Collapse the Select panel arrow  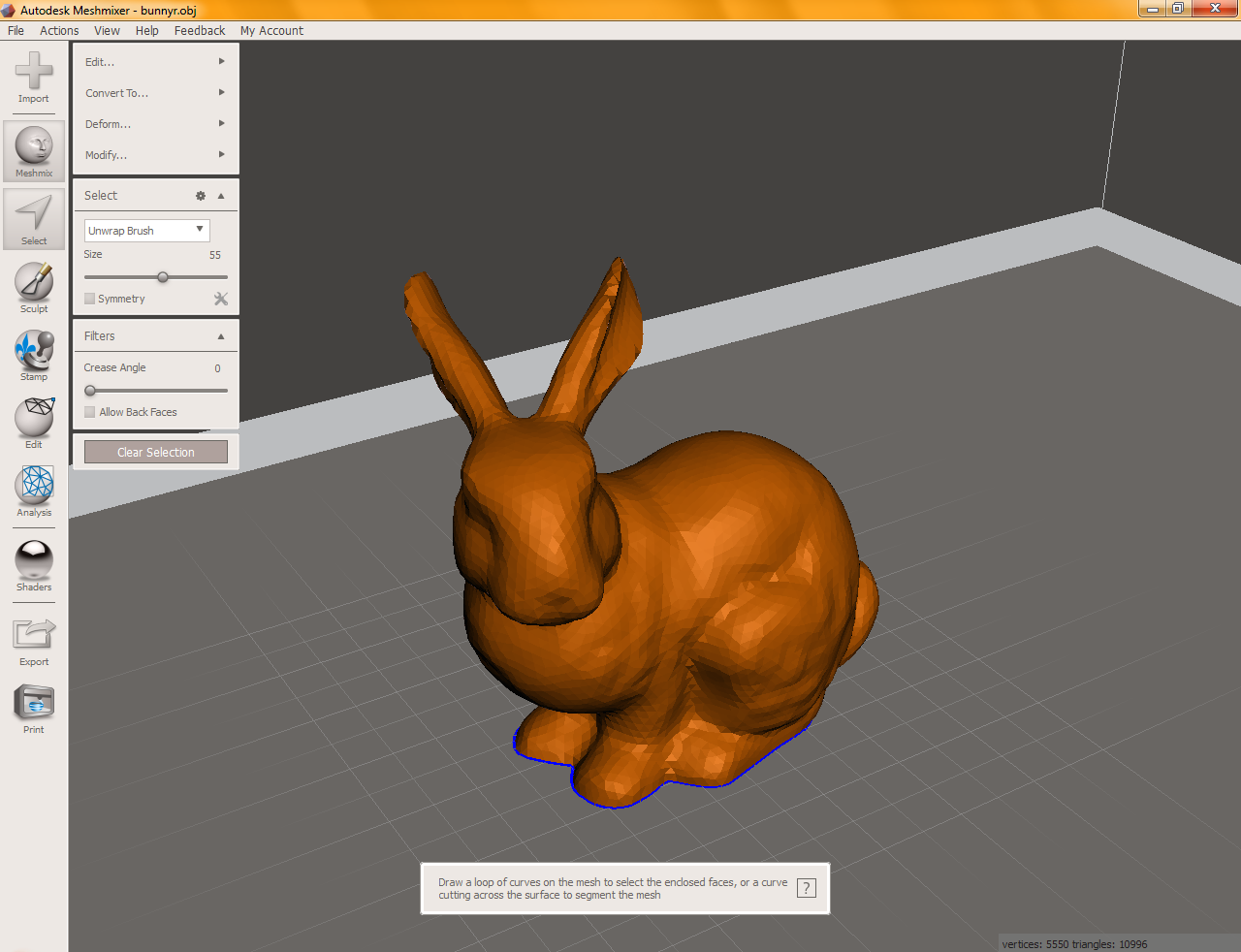pyautogui.click(x=221, y=196)
